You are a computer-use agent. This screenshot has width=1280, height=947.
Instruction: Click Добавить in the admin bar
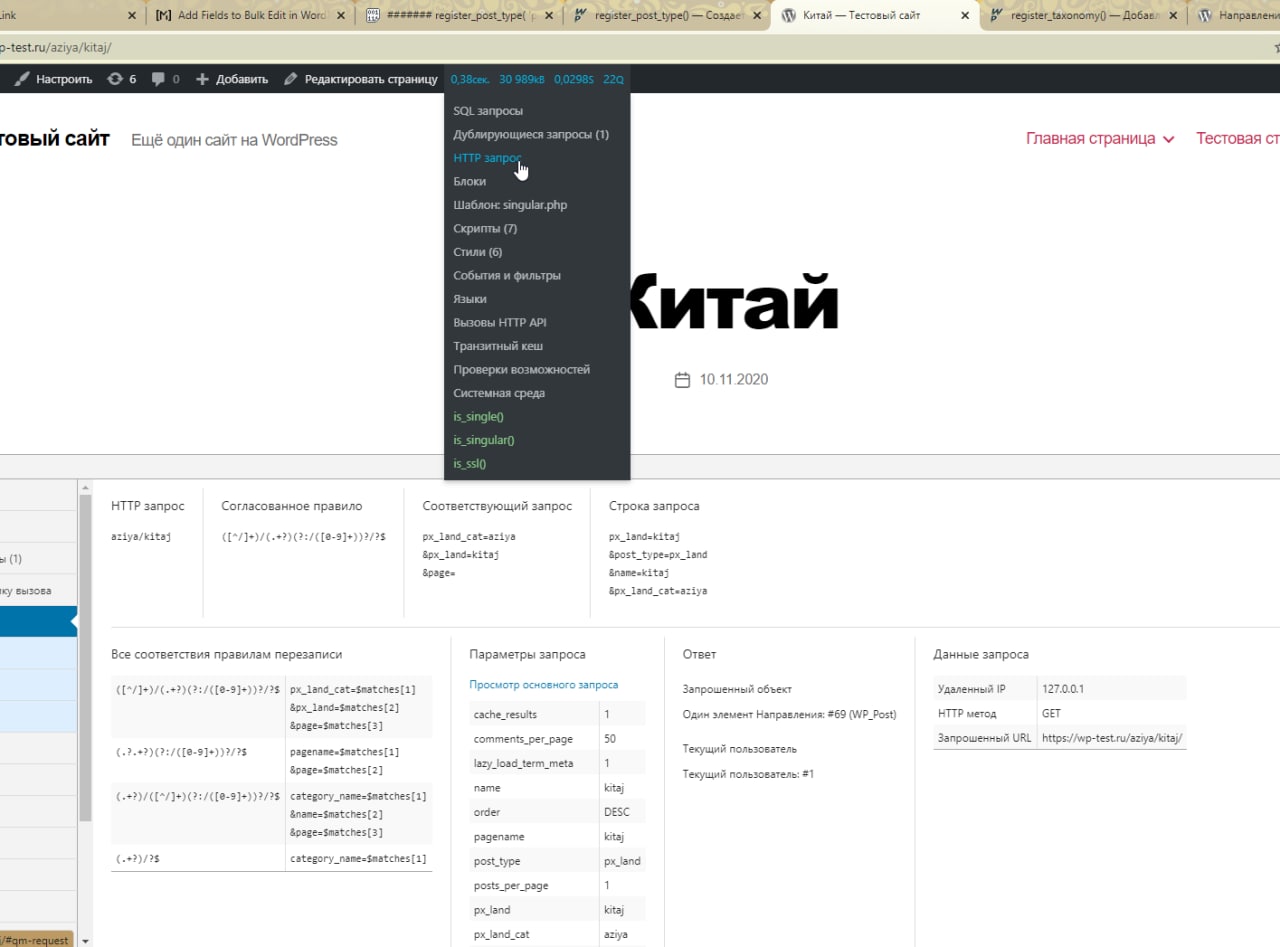pos(242,79)
